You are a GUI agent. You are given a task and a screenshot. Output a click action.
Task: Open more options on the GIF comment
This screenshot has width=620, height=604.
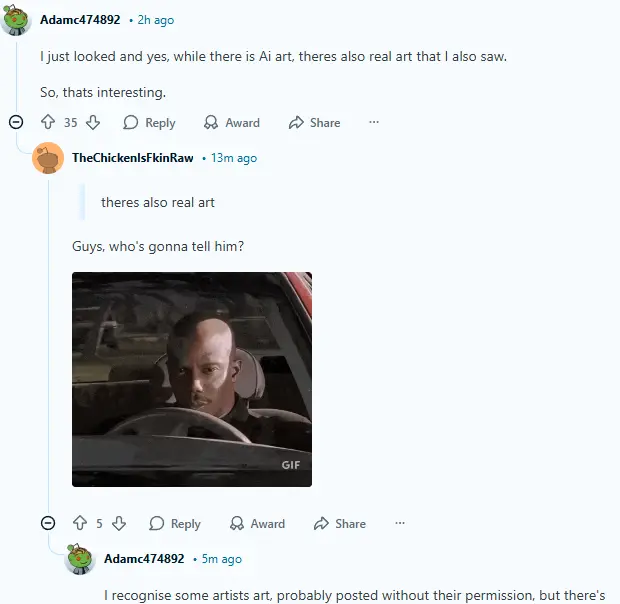[x=400, y=523]
